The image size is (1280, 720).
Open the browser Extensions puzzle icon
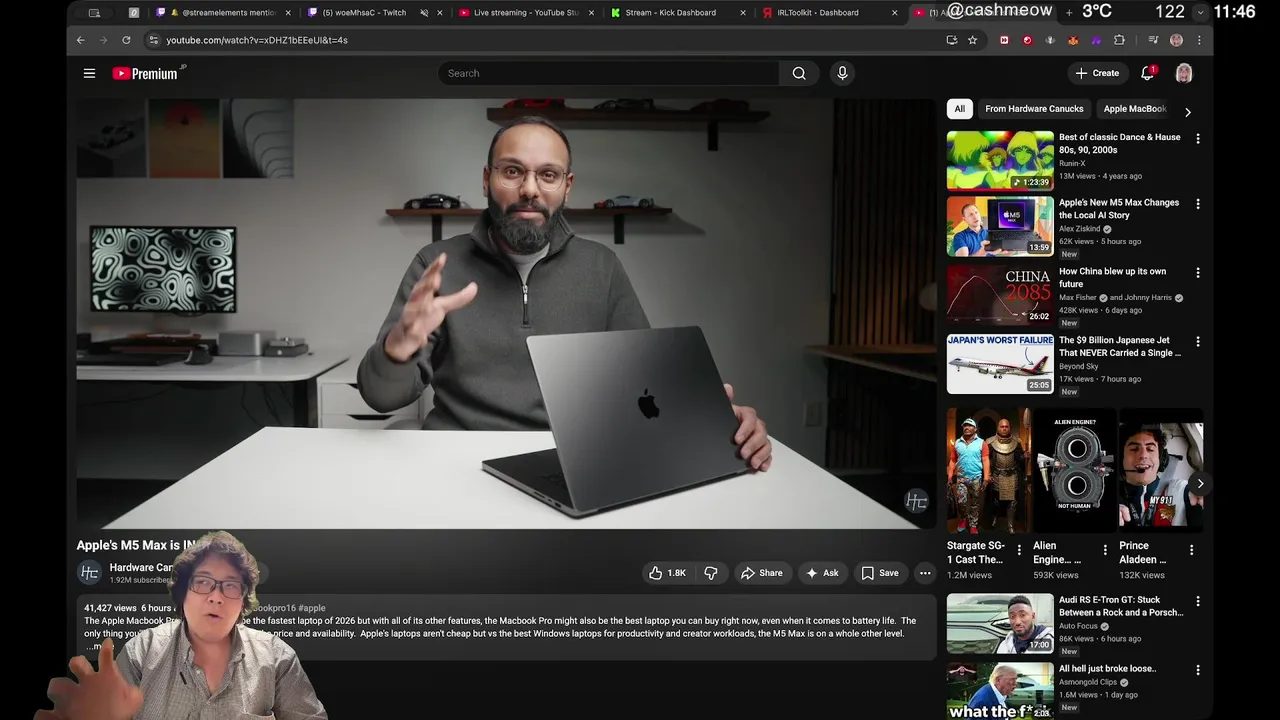[1119, 40]
